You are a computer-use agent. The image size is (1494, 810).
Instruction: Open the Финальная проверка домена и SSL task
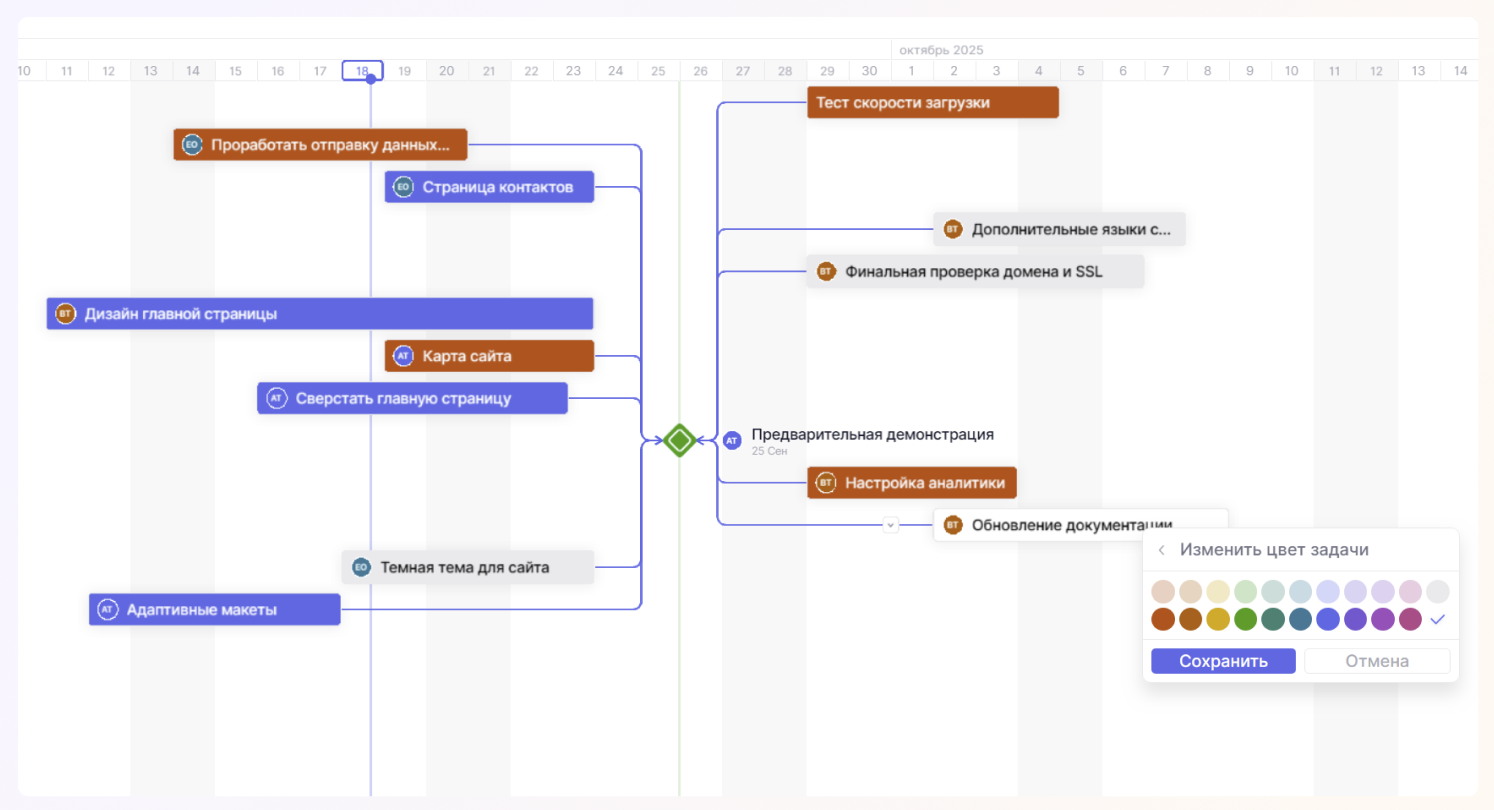(975, 271)
